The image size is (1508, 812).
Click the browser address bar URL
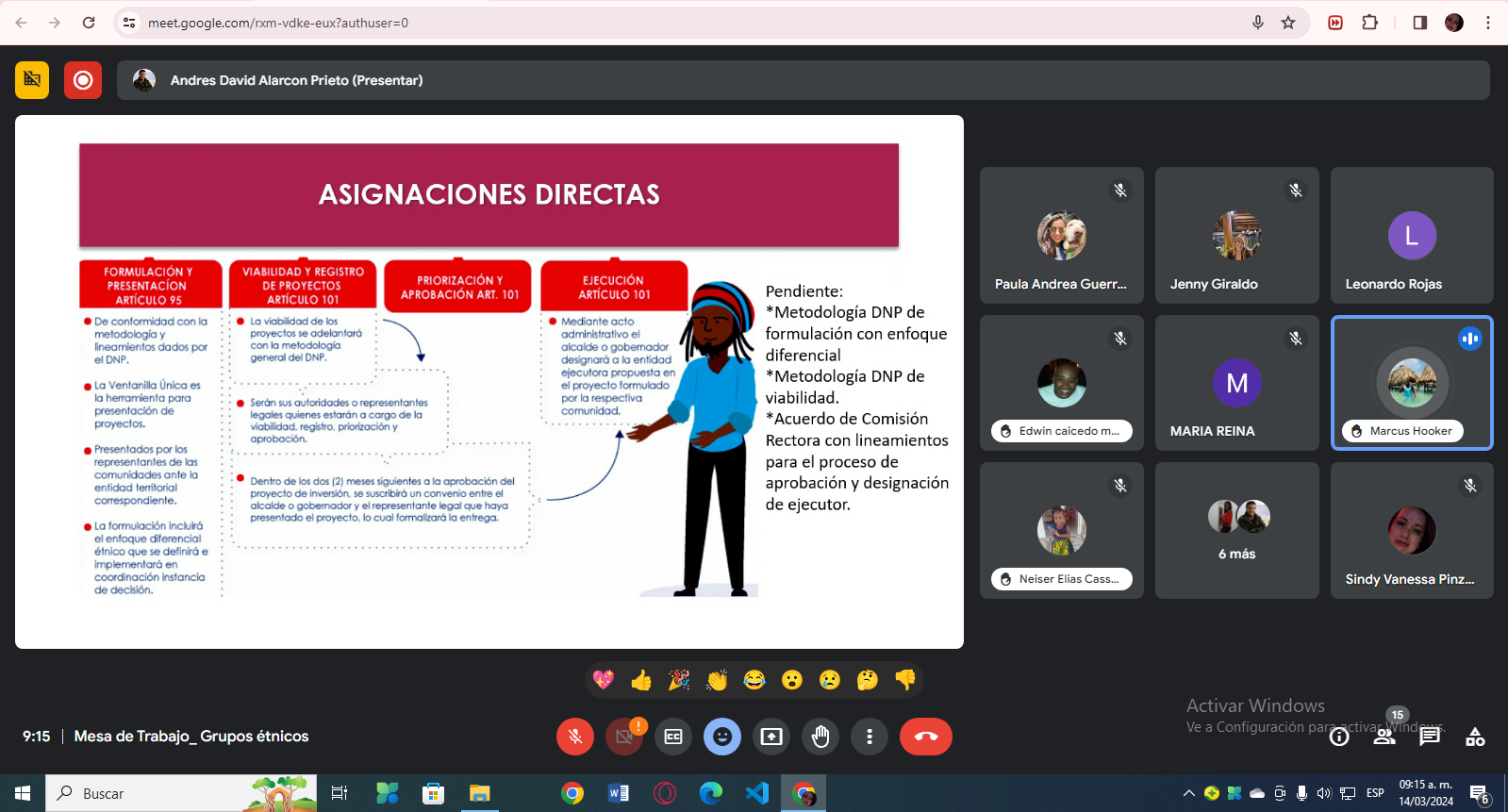(278, 23)
